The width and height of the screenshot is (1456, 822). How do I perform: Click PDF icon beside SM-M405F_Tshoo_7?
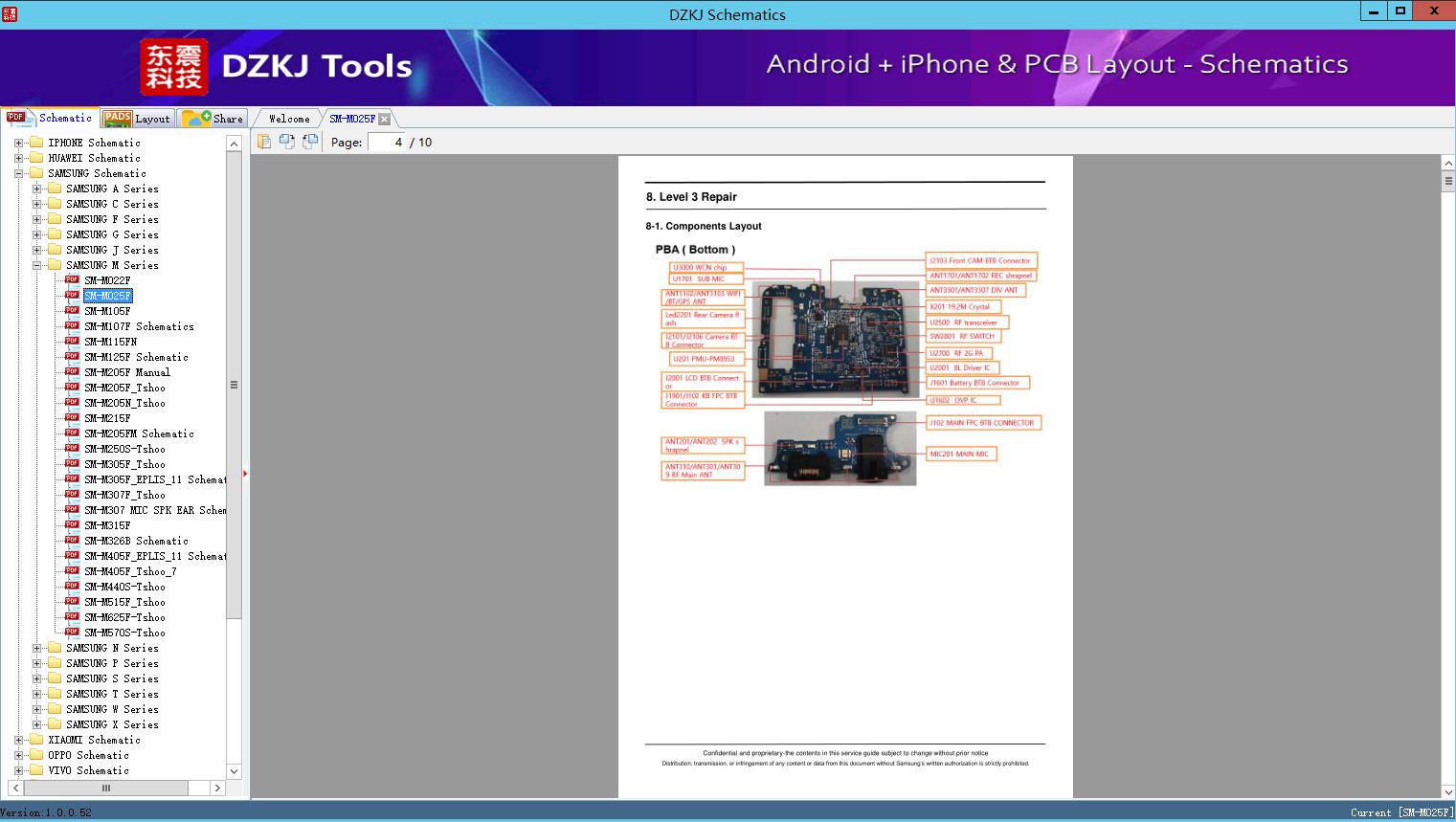point(72,570)
